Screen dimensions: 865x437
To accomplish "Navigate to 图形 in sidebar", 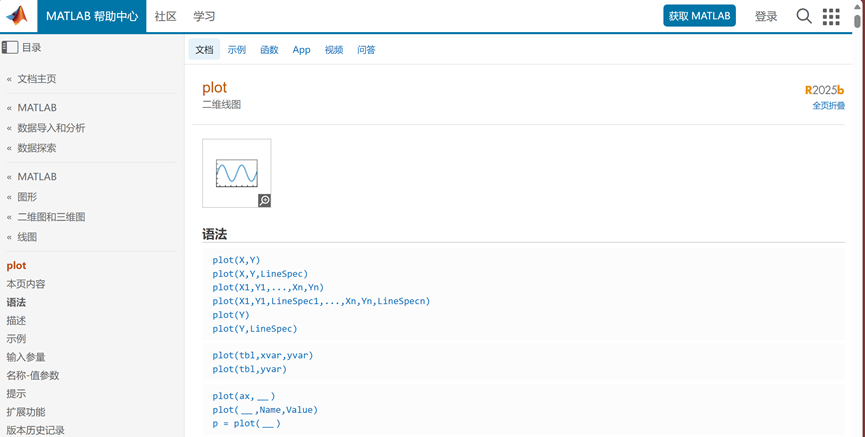I will click(x=28, y=197).
